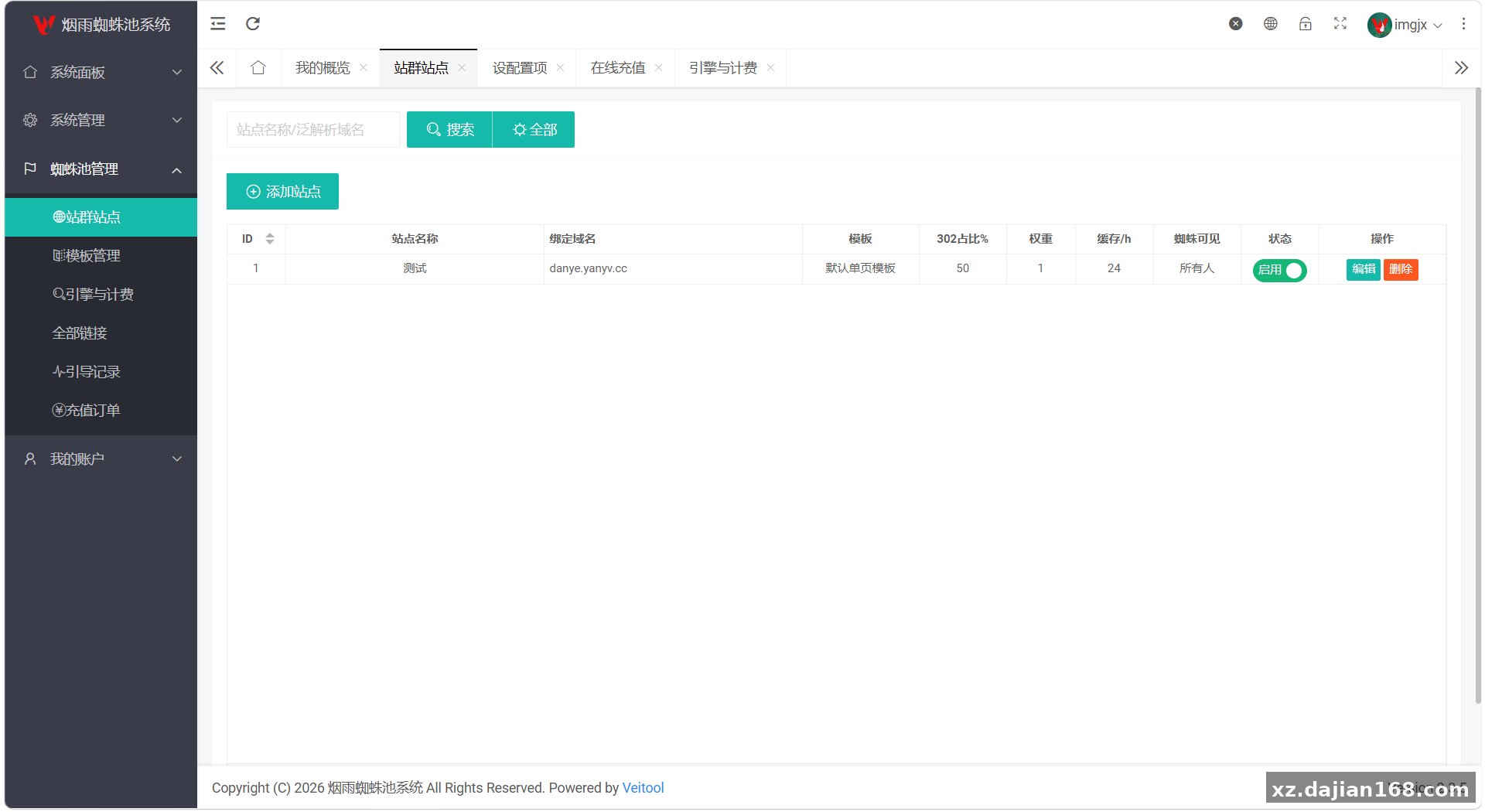The height and width of the screenshot is (812, 1485).
Task: Close the 站群站点 tab
Action: (x=462, y=68)
